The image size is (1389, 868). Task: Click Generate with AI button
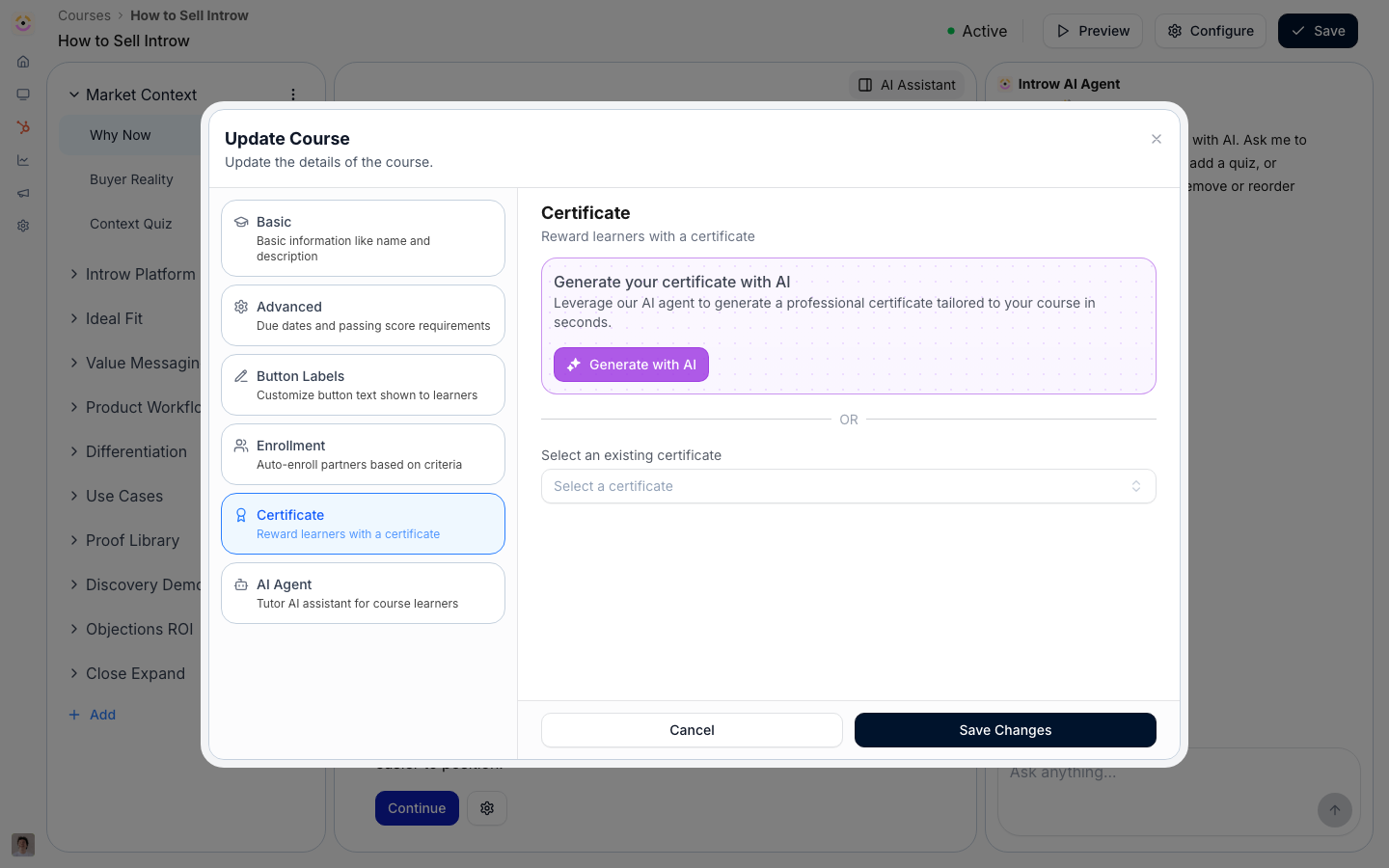[x=631, y=365]
